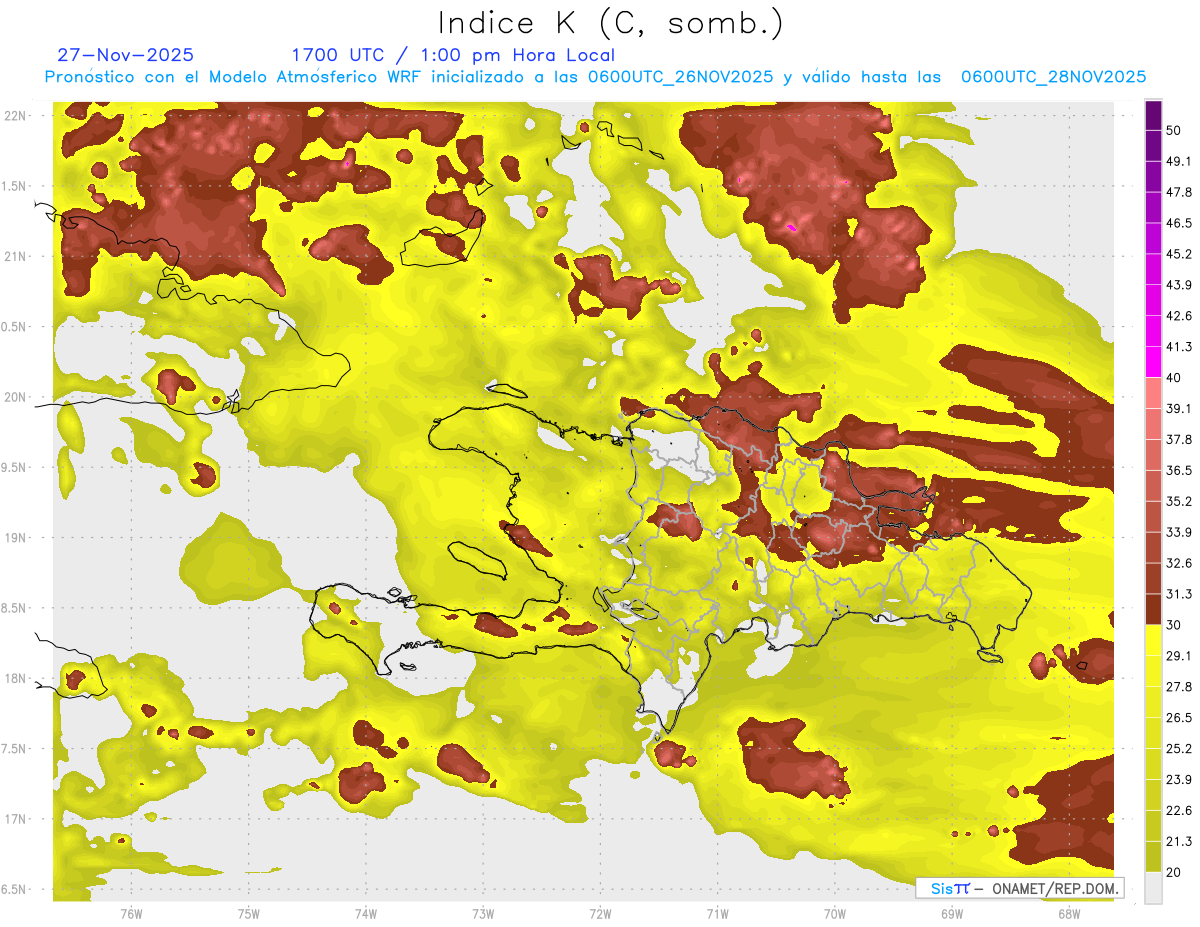Click the "75W" longitude axis label

coord(248,913)
